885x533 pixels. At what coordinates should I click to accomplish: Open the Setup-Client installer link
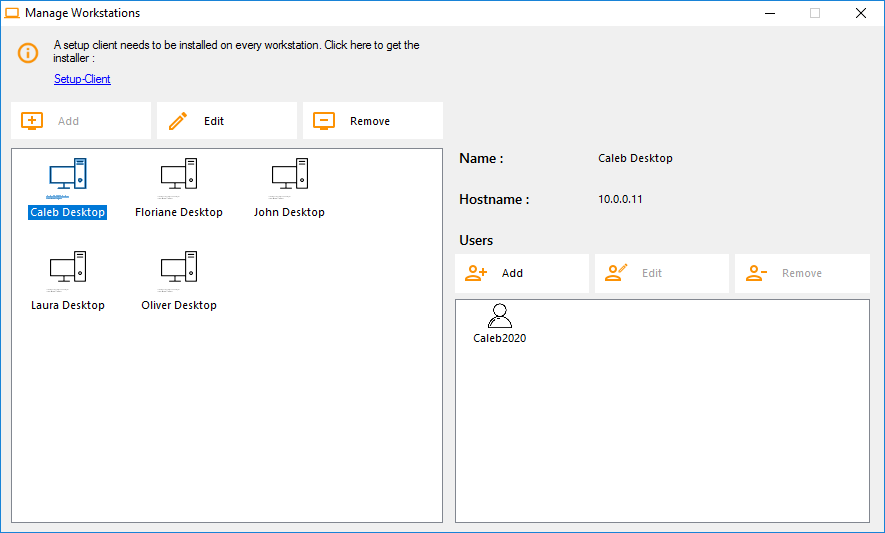(82, 79)
